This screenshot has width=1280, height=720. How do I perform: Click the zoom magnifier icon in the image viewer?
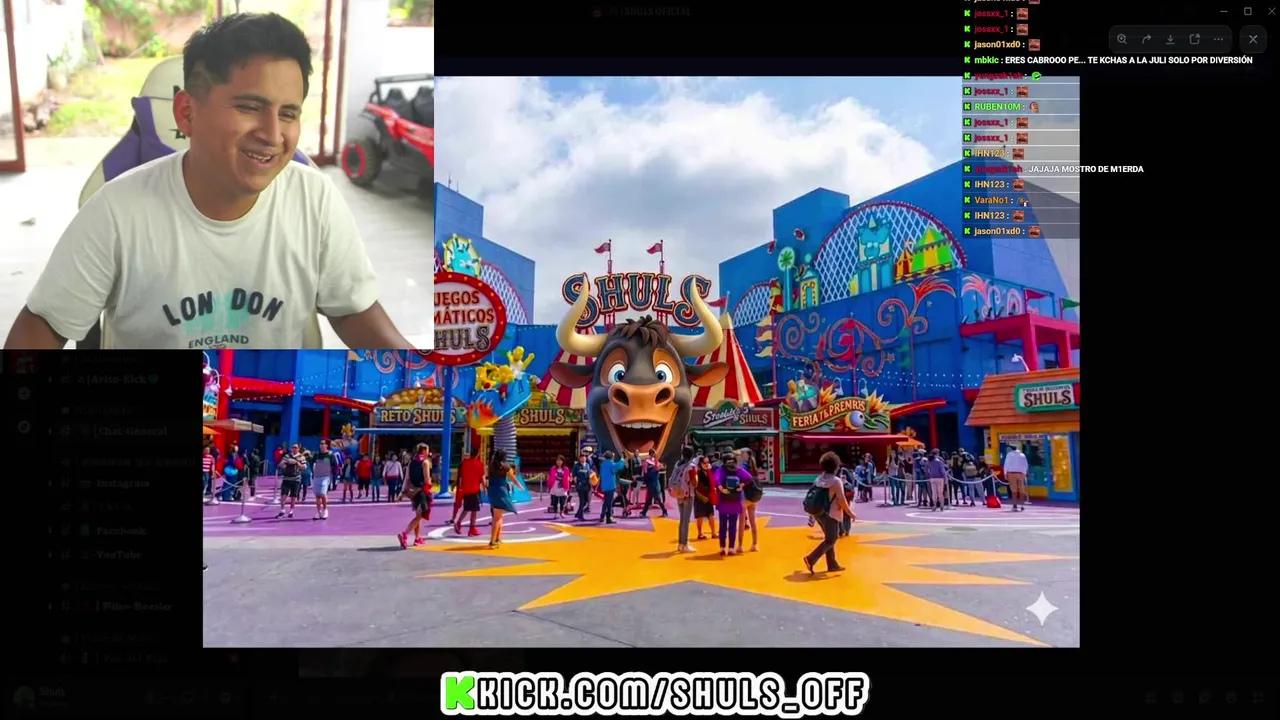coord(1122,39)
